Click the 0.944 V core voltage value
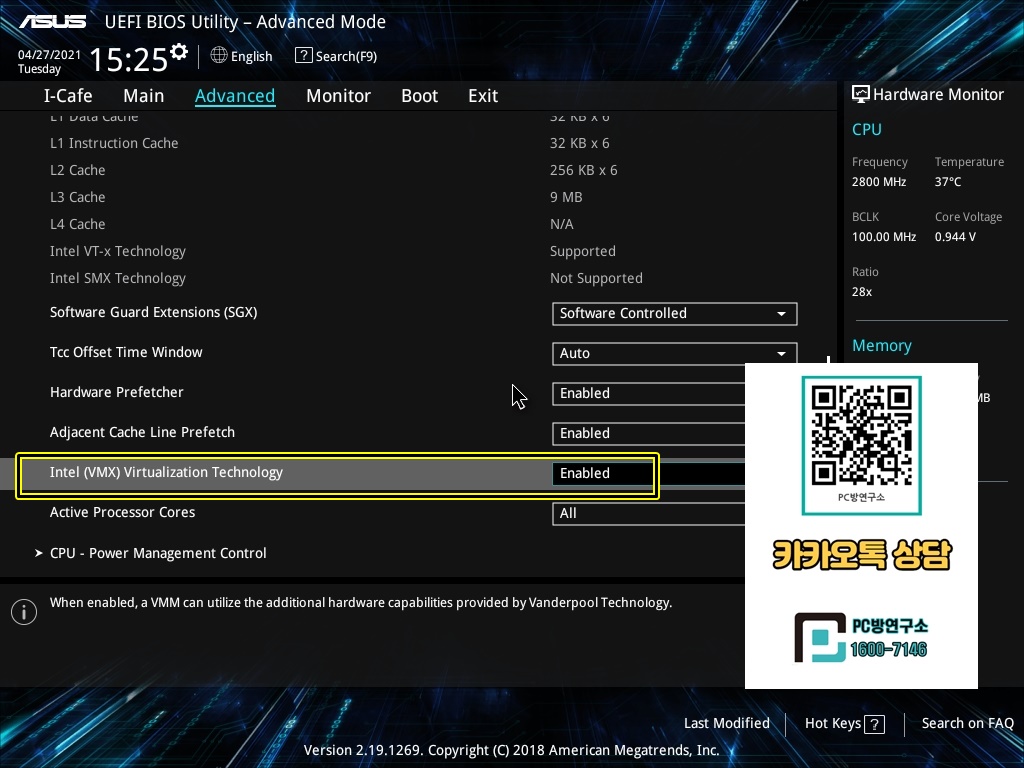 955,237
